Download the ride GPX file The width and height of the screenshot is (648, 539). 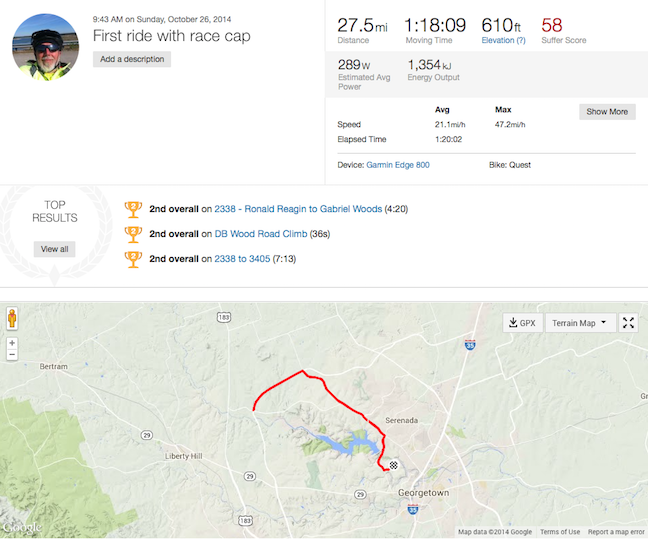523,323
